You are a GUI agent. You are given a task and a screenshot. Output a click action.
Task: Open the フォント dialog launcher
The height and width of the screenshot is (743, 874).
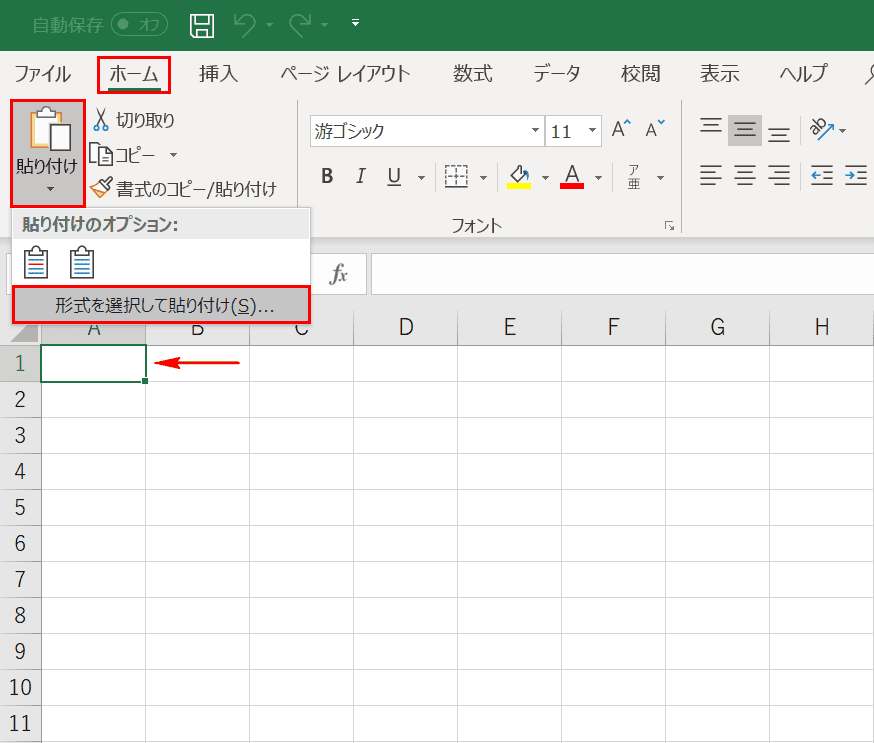tap(669, 225)
